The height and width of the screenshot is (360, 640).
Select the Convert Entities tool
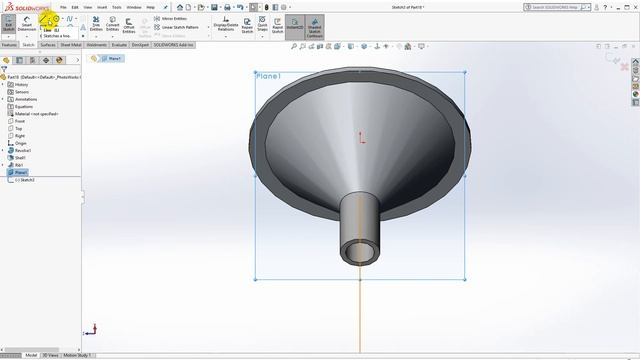click(112, 24)
